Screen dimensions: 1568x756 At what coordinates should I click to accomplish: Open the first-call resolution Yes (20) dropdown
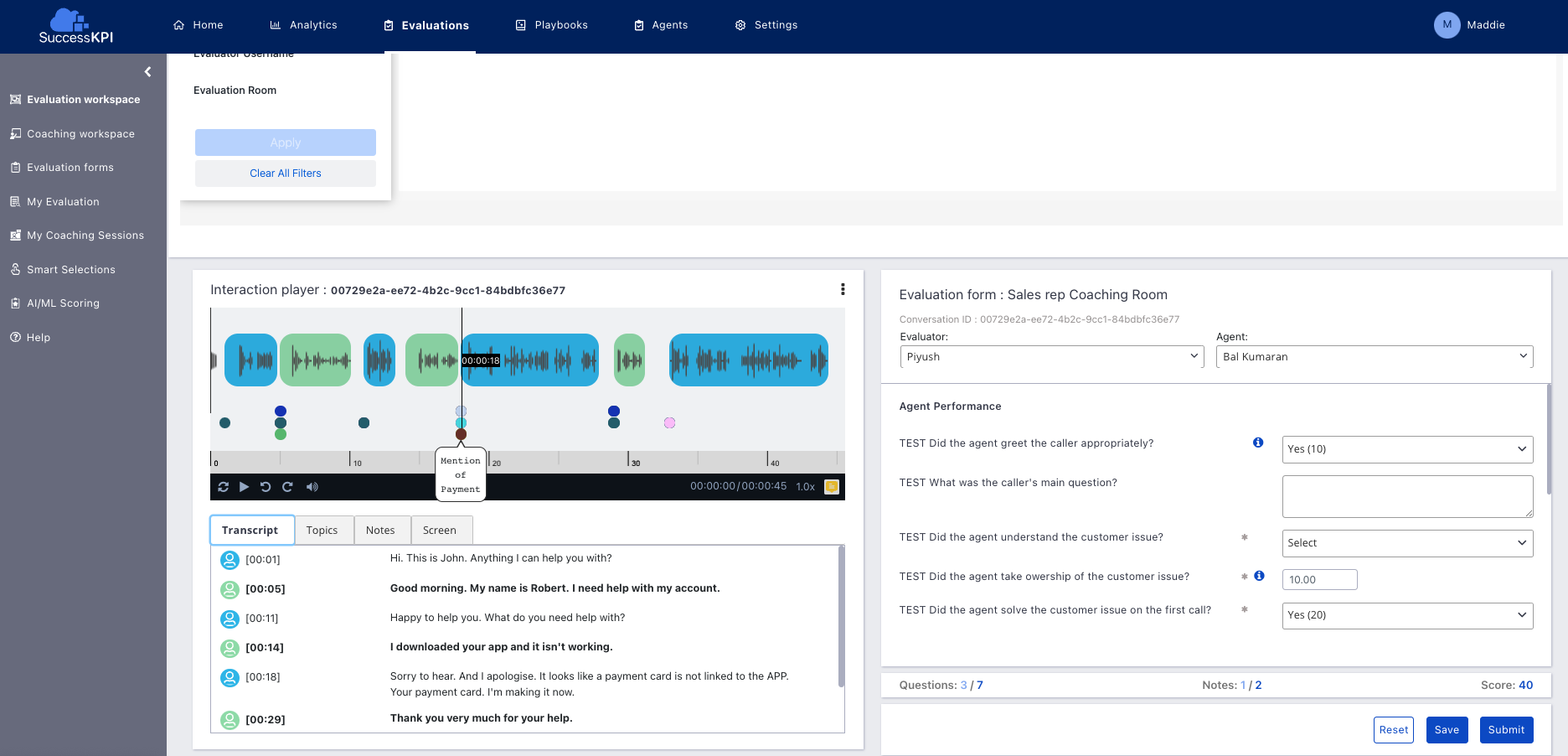point(1407,615)
